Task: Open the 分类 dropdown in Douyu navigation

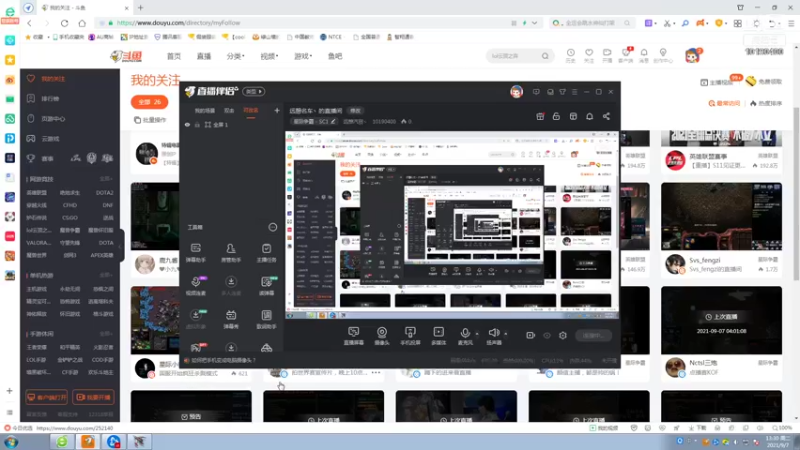Action: [x=235, y=56]
